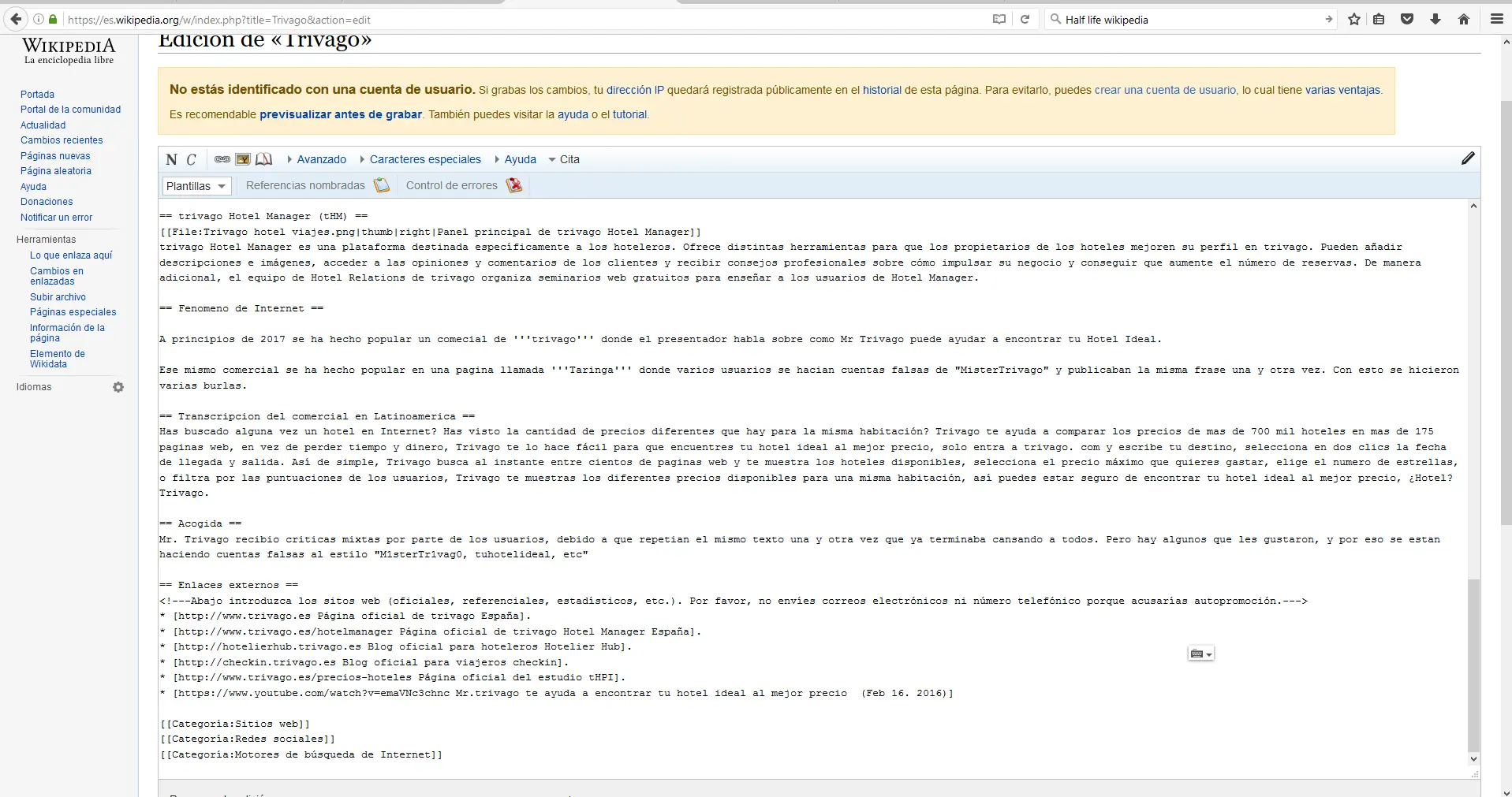Image resolution: width=1512 pixels, height=797 pixels.
Task: Go back with the browser back arrow
Action: pos(16,19)
